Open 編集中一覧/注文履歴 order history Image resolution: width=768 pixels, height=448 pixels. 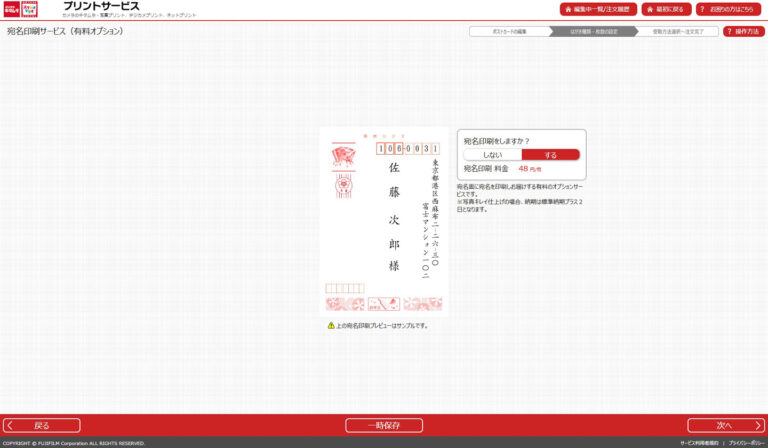coord(598,9)
